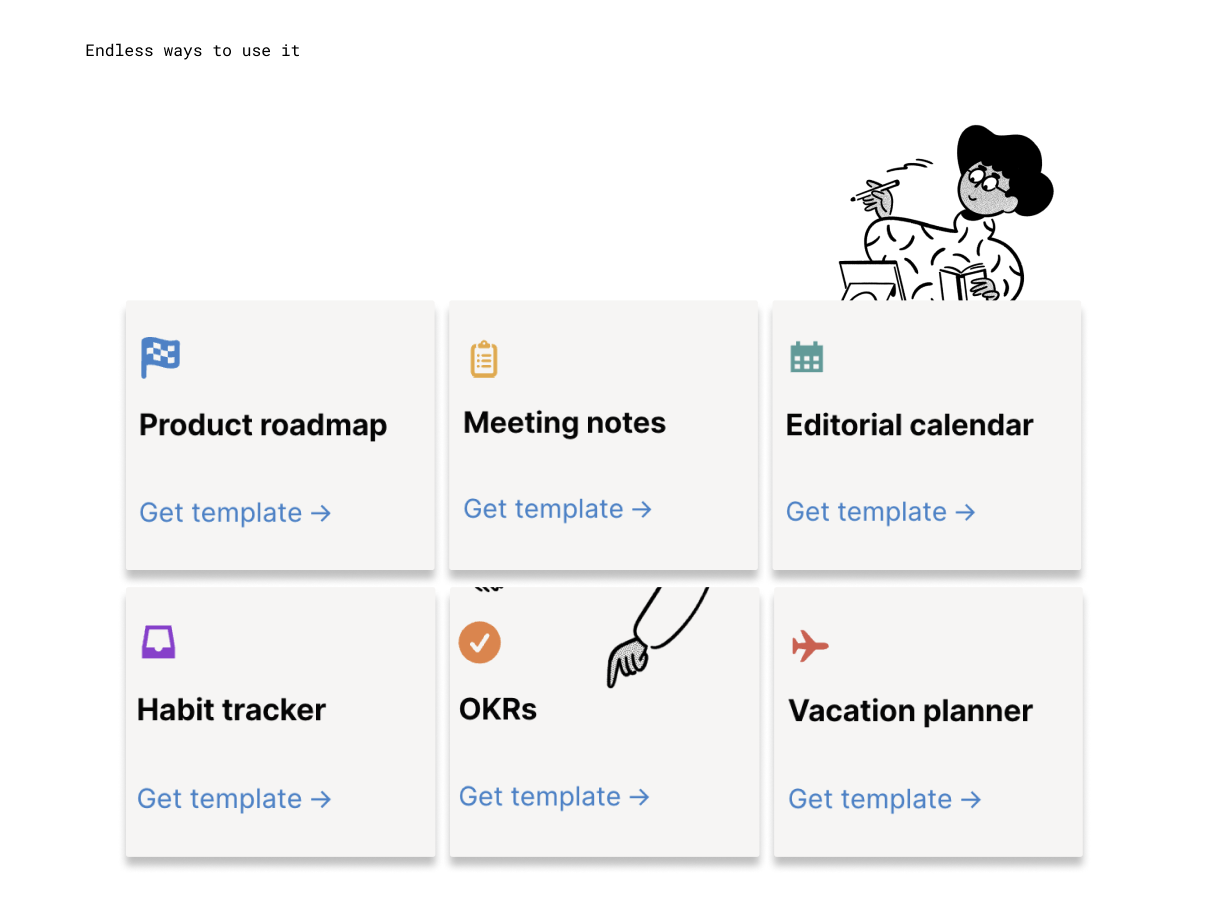Screen dimensions: 1224x906
Task: Get the Product roadmap template
Action: tap(235, 513)
